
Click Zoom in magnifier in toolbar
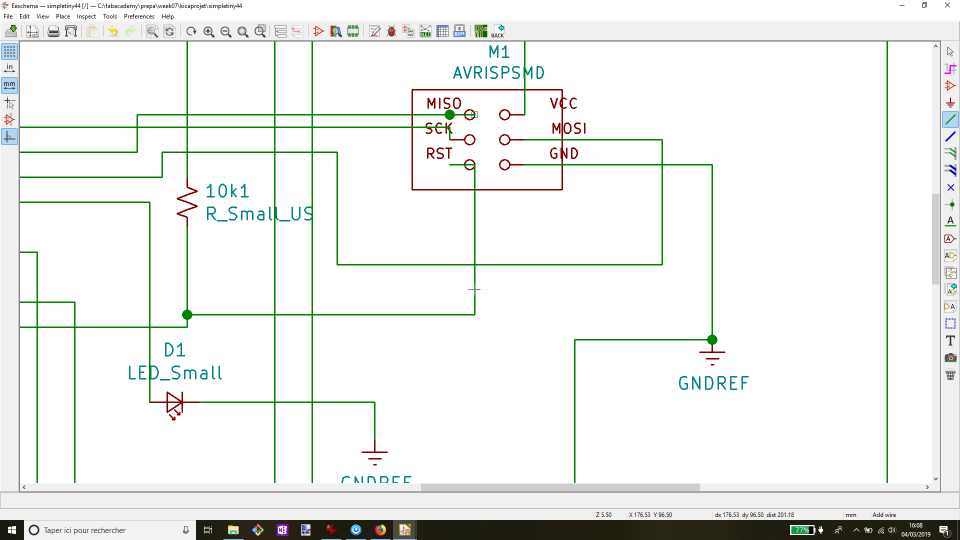(209, 31)
